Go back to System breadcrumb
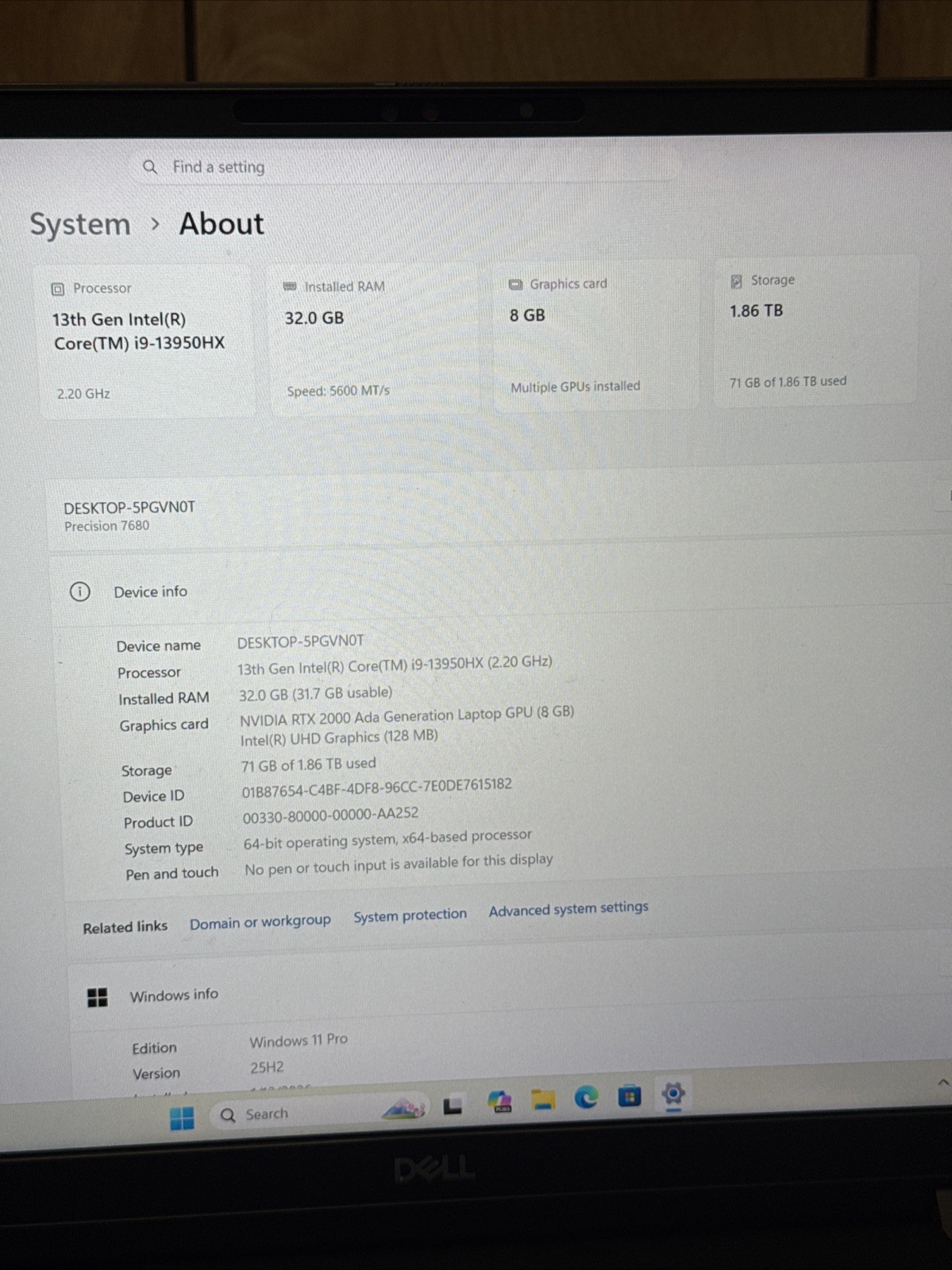This screenshot has height=1270, width=952. coord(80,225)
